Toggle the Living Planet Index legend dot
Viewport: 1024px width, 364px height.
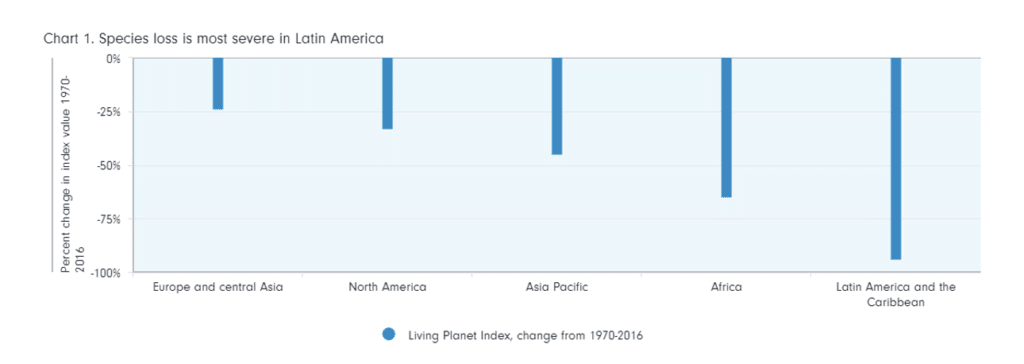(389, 335)
